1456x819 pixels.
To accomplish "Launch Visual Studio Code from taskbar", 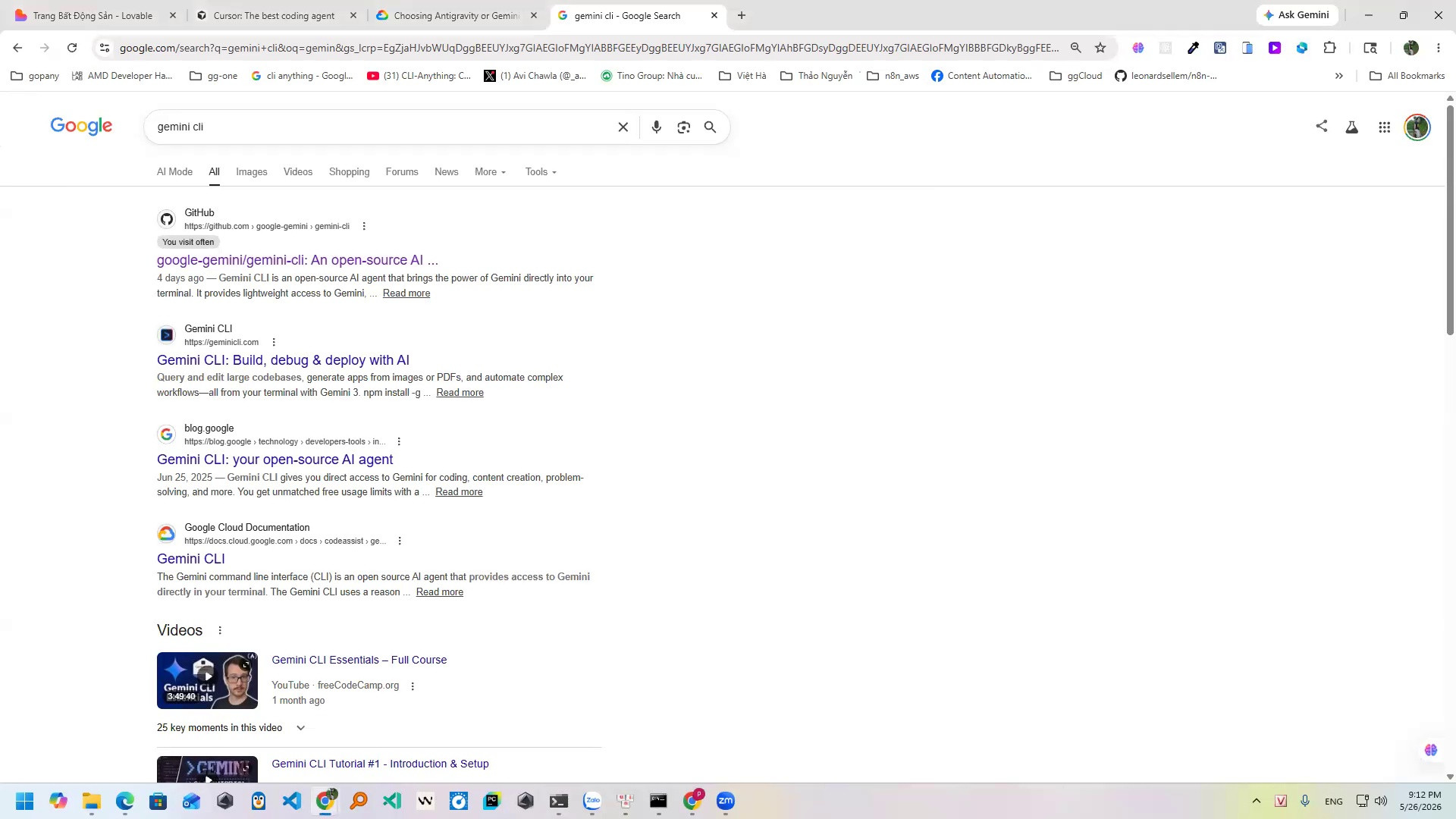I will [x=292, y=801].
